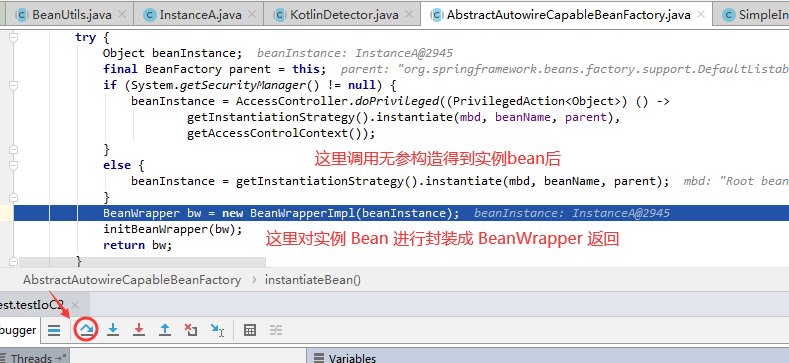Click 'getAccessControlContext());' in the code

(281, 133)
